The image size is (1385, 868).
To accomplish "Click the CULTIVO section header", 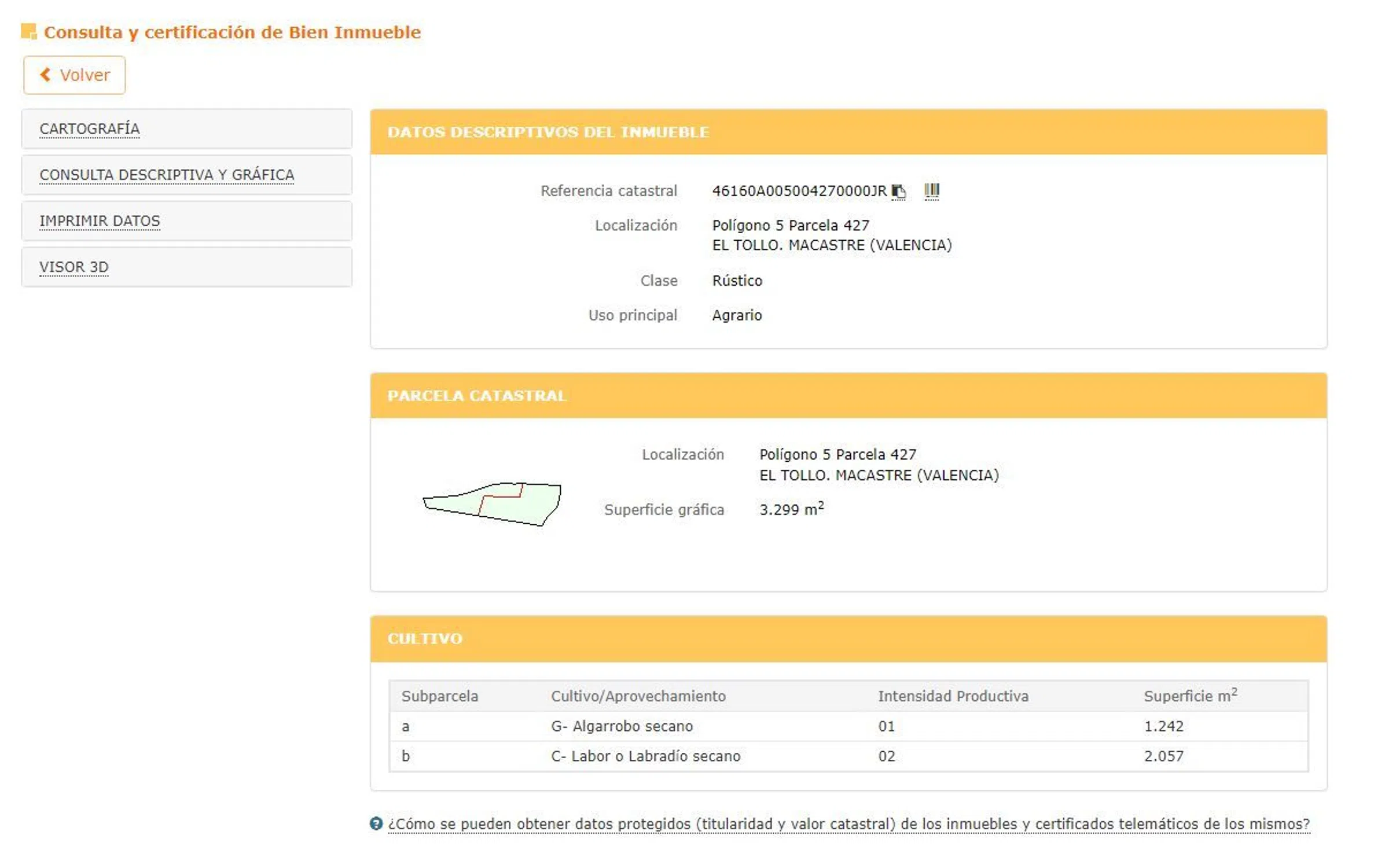I will pos(425,638).
